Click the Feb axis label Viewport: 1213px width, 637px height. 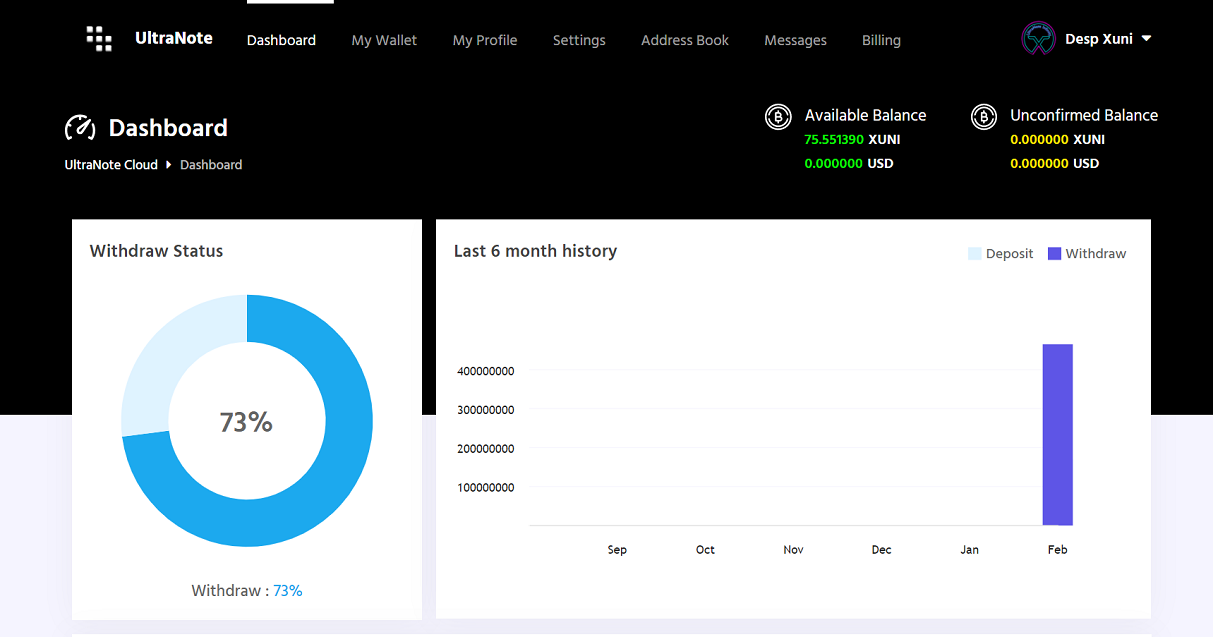click(x=1057, y=550)
